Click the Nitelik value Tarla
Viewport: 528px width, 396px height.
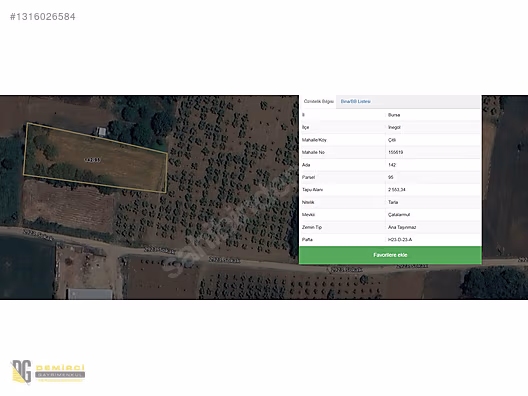(x=393, y=202)
